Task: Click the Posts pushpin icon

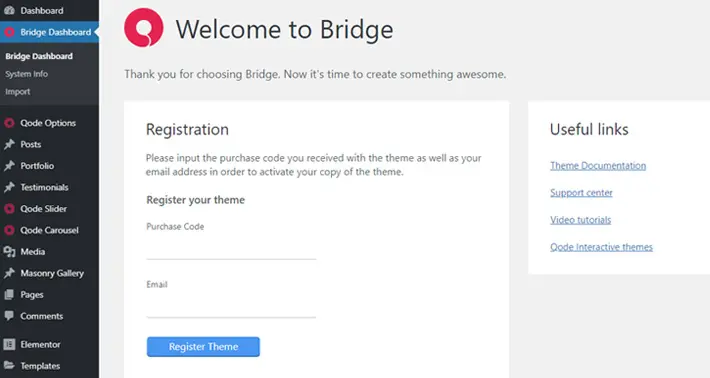Action: click(x=9, y=144)
